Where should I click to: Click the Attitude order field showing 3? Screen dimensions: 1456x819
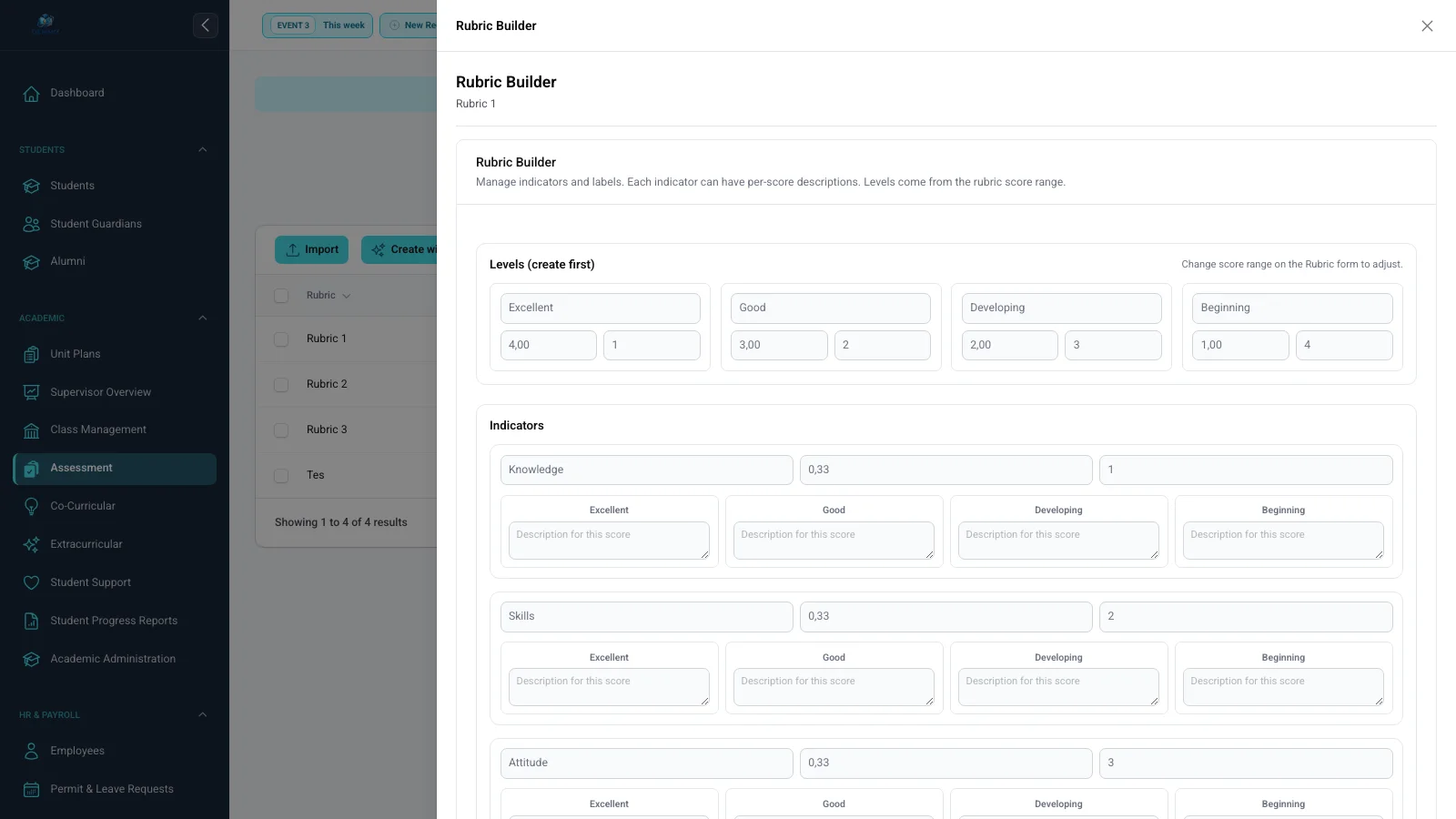(x=1246, y=763)
